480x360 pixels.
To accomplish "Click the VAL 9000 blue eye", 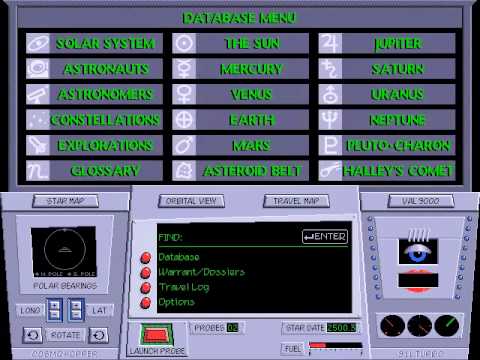I will (x=418, y=252).
